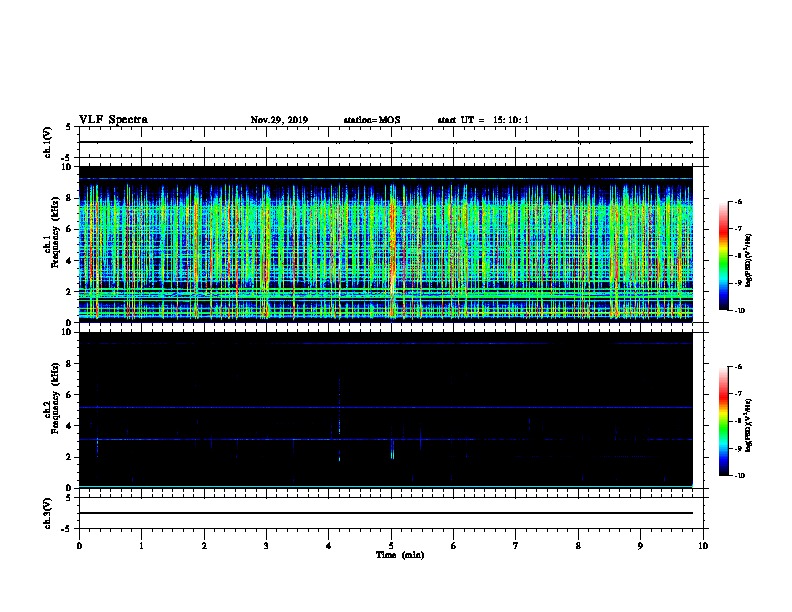The width and height of the screenshot is (792, 612).
Task: Click the time axis tick label "3"
Action: tap(266, 546)
